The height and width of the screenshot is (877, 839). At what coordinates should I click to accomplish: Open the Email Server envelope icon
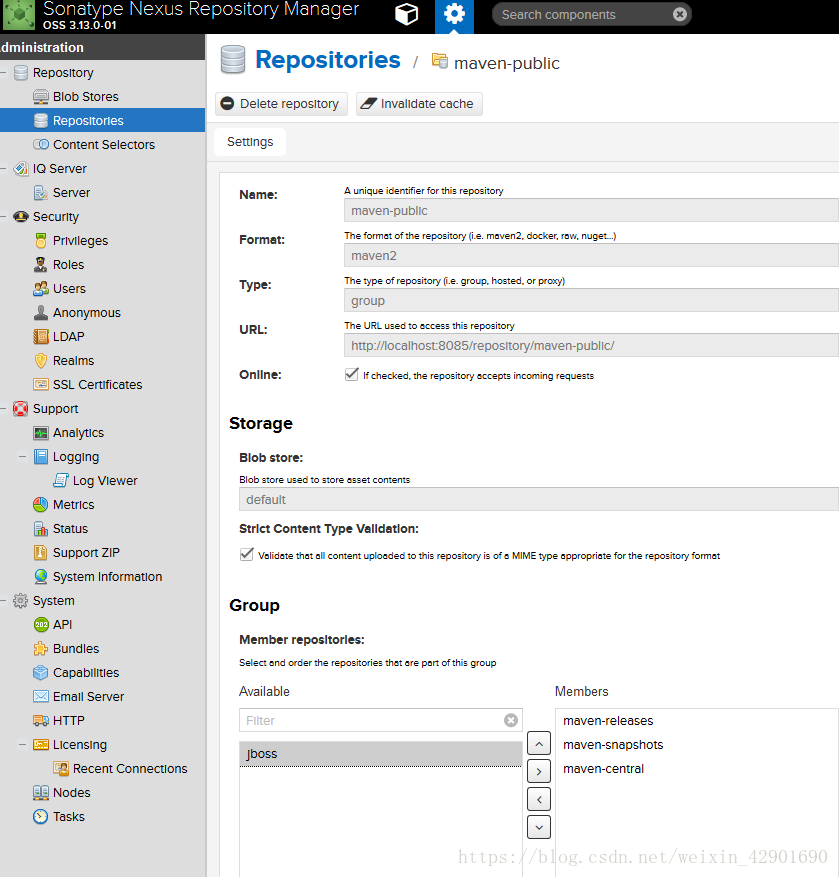pyautogui.click(x=41, y=696)
